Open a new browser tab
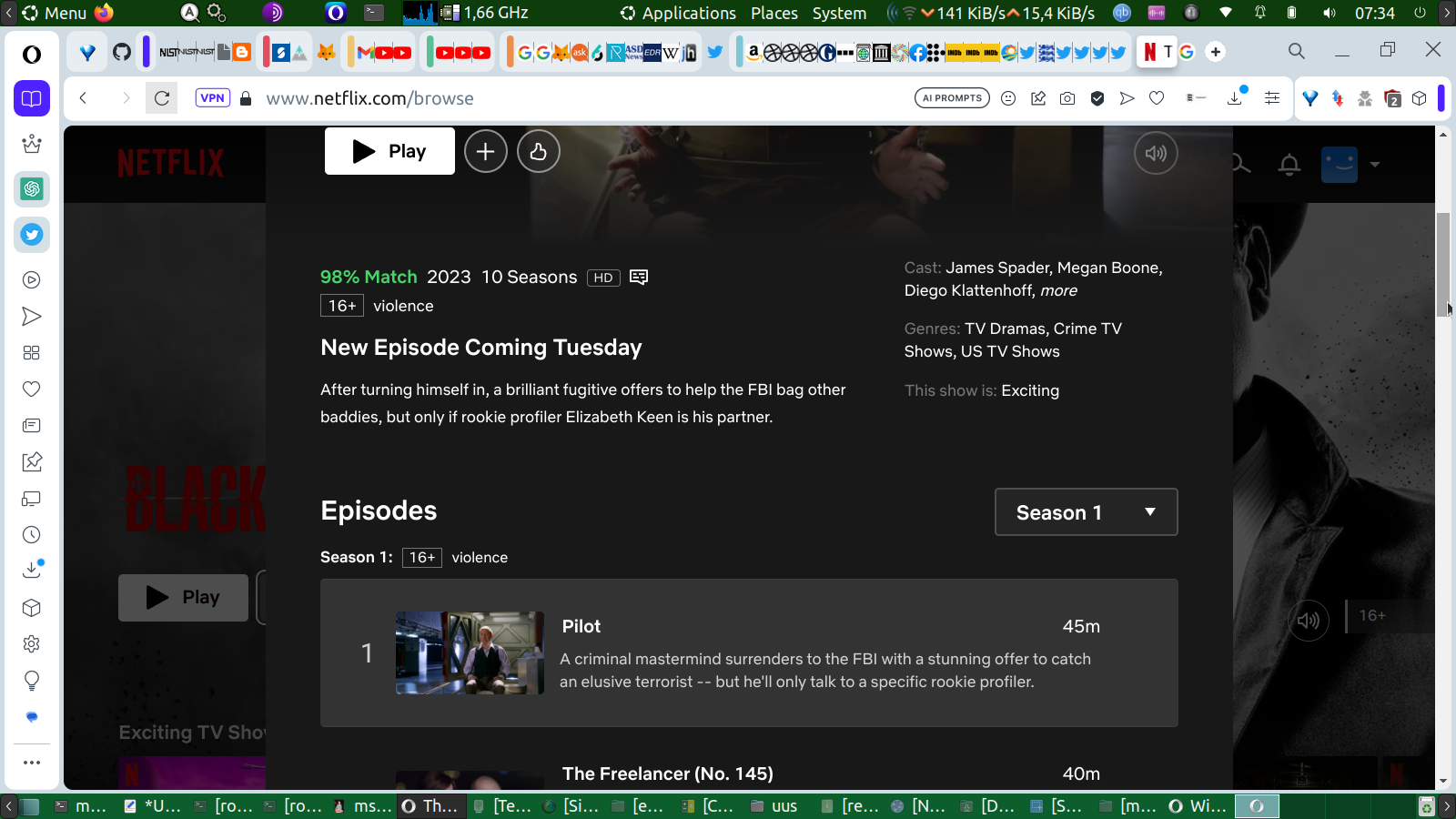 [x=1216, y=52]
